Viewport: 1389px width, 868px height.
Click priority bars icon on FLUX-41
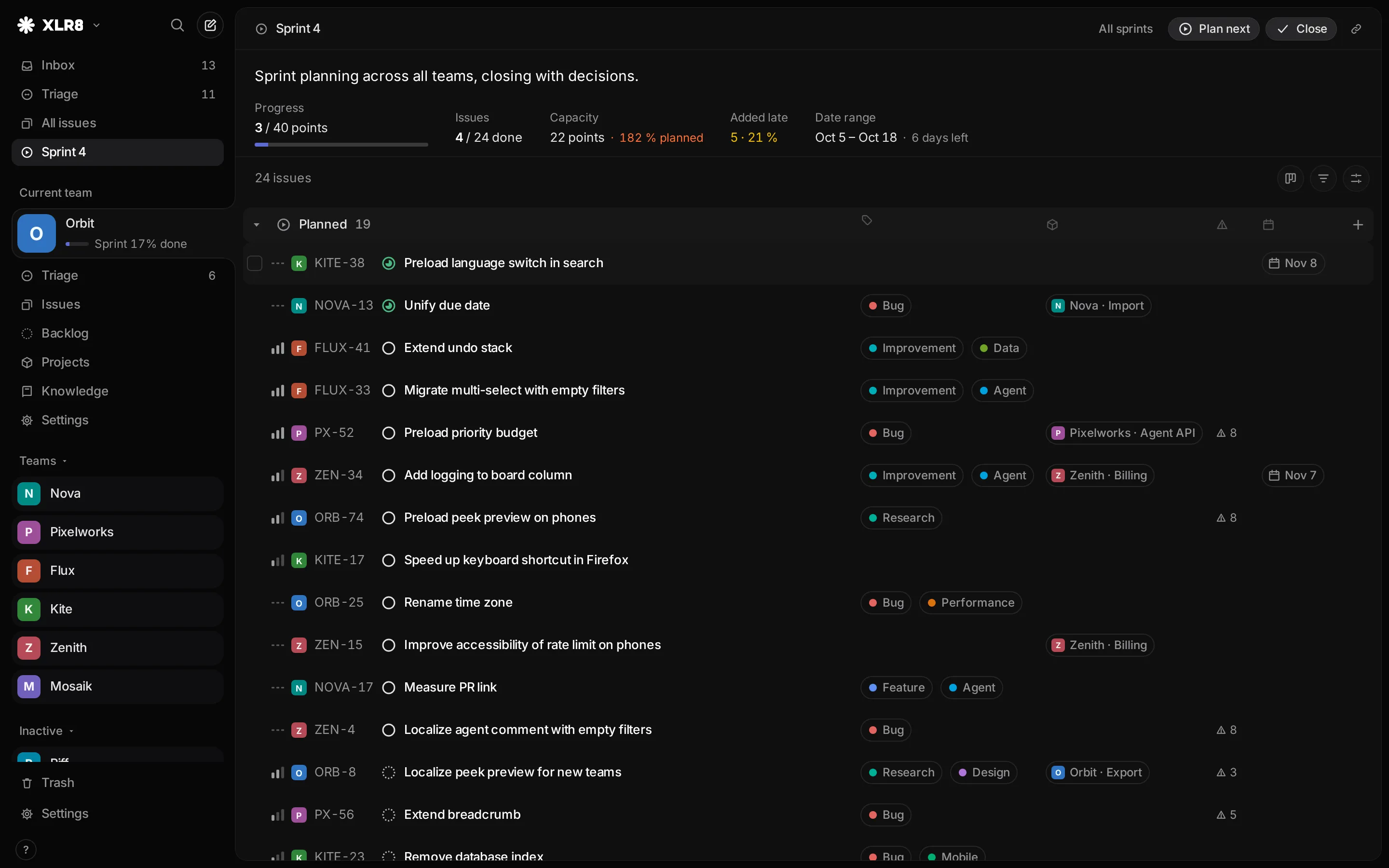[x=278, y=348]
